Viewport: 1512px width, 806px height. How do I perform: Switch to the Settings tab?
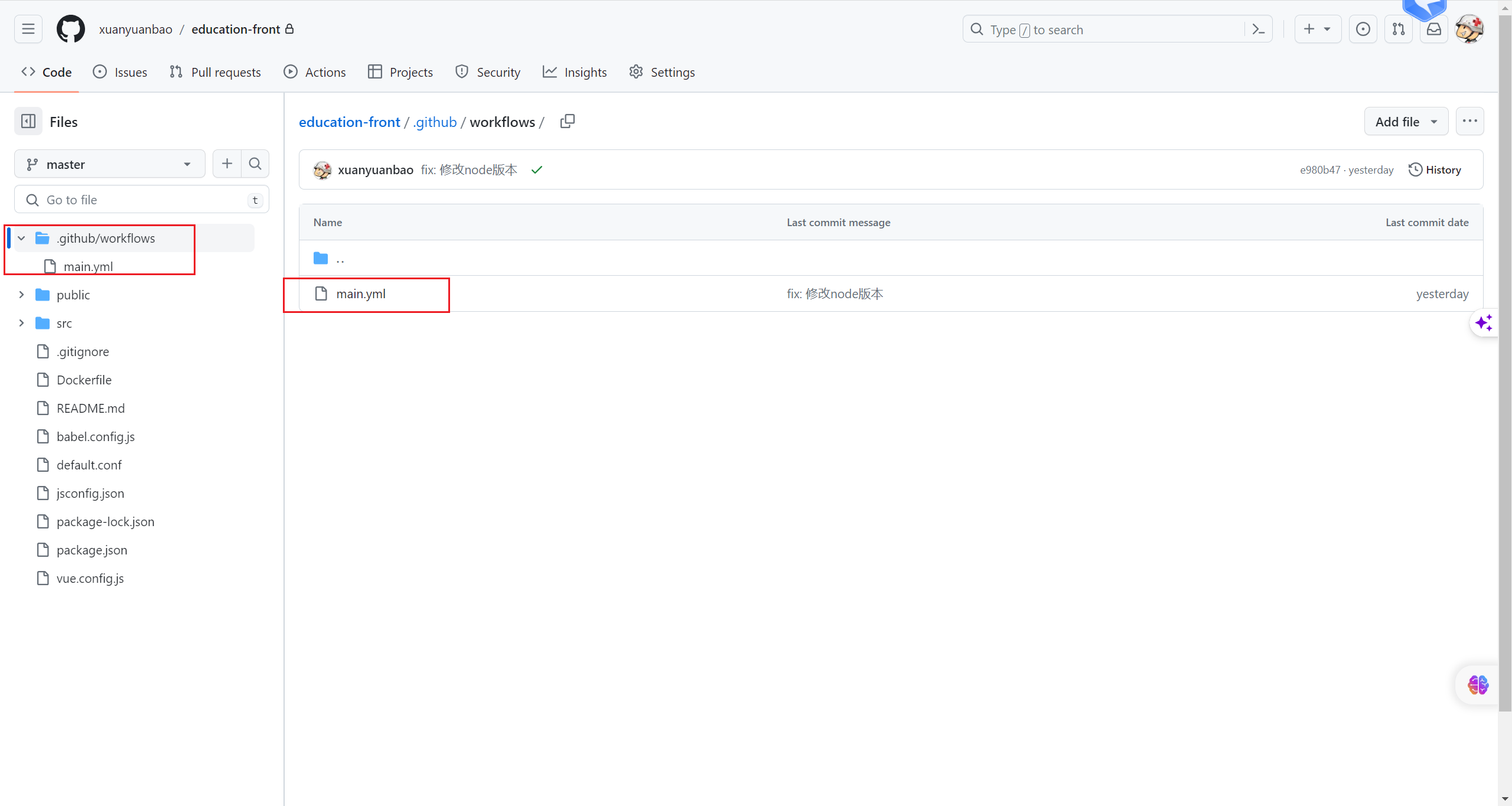point(662,72)
